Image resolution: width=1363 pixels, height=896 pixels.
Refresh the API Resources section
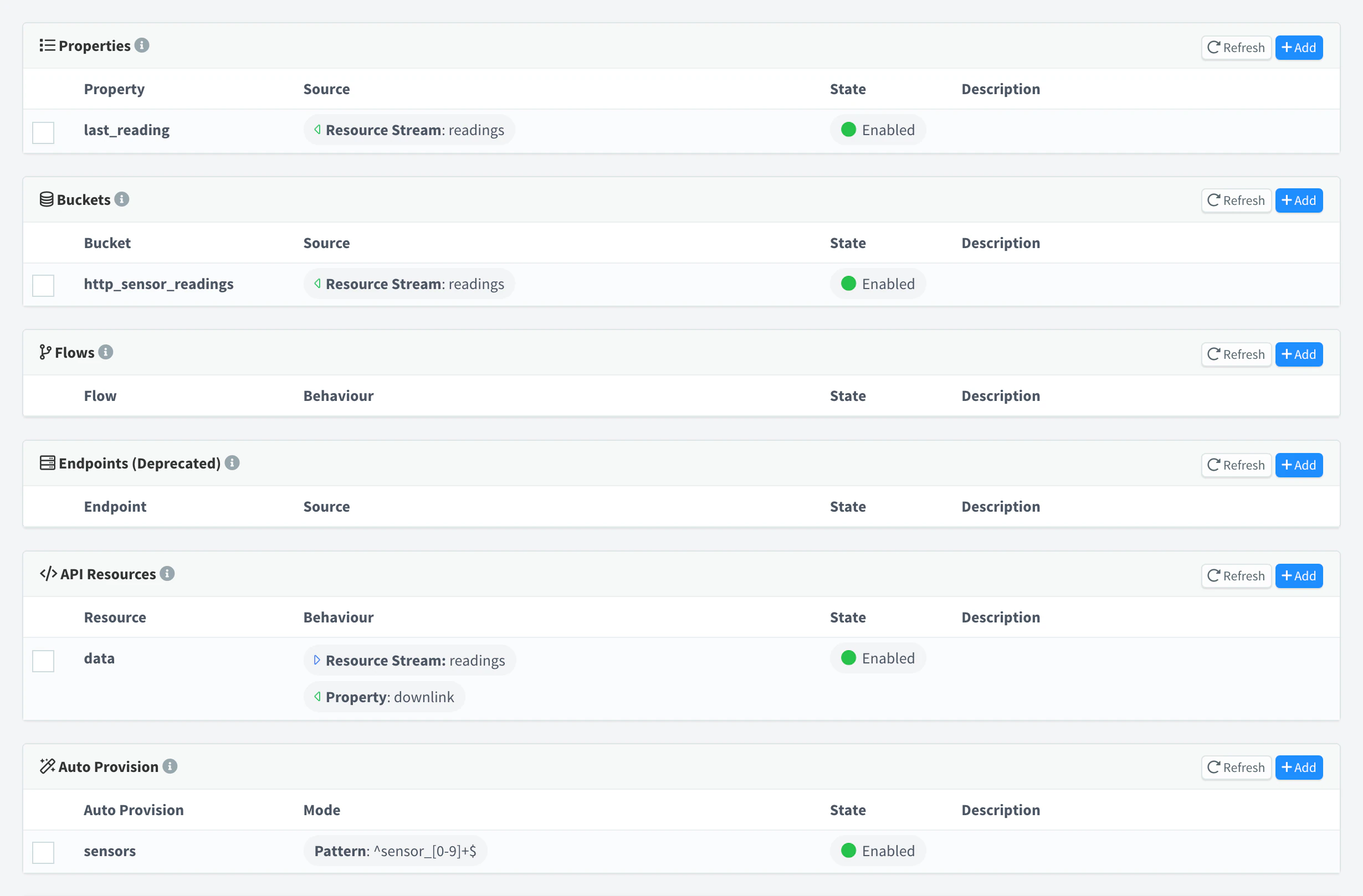1236,576
